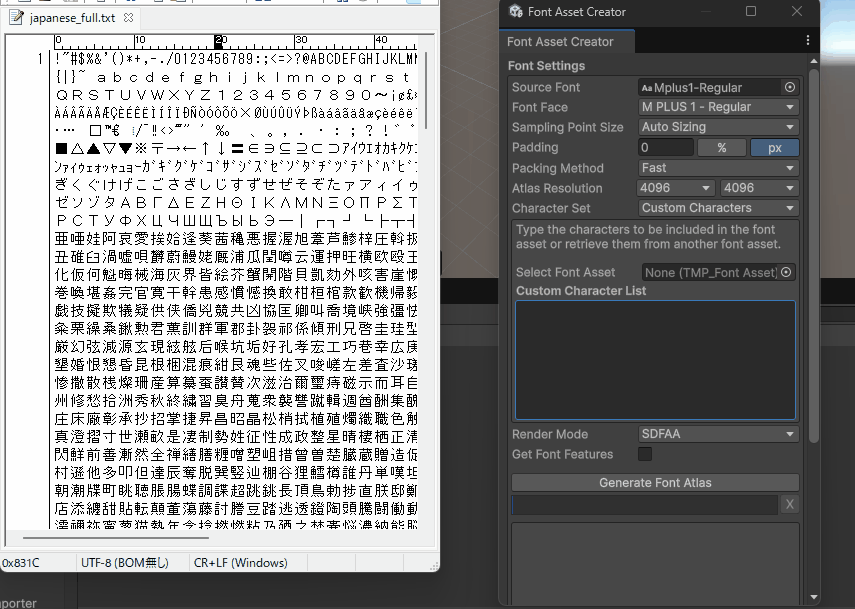Open the Sampling Point Size dropdown

(x=717, y=127)
